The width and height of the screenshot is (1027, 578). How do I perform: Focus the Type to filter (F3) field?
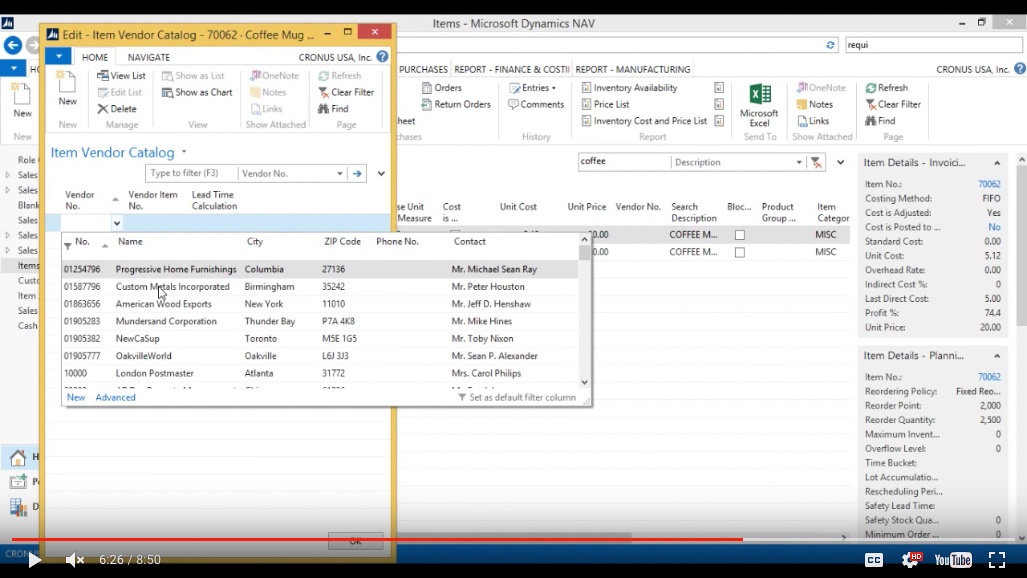[191, 174]
